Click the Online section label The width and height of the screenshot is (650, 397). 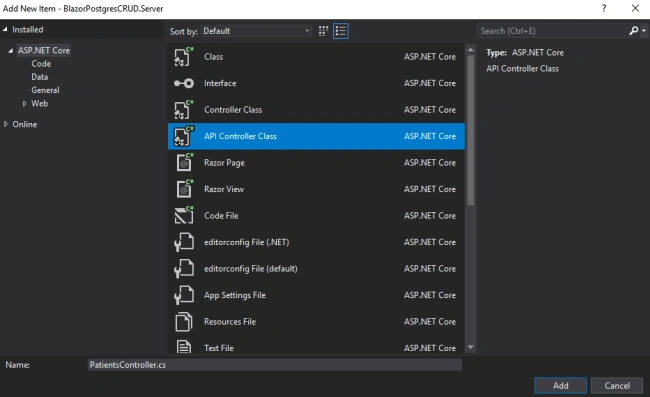pos(24,124)
